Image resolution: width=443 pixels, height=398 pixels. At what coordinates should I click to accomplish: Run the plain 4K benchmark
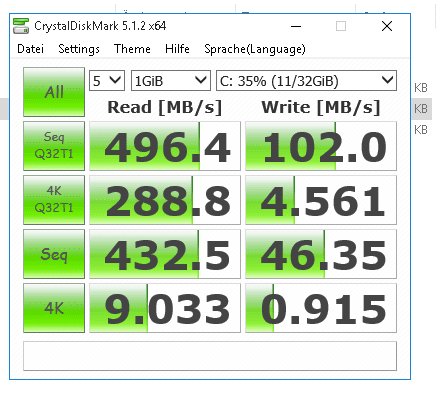point(54,308)
